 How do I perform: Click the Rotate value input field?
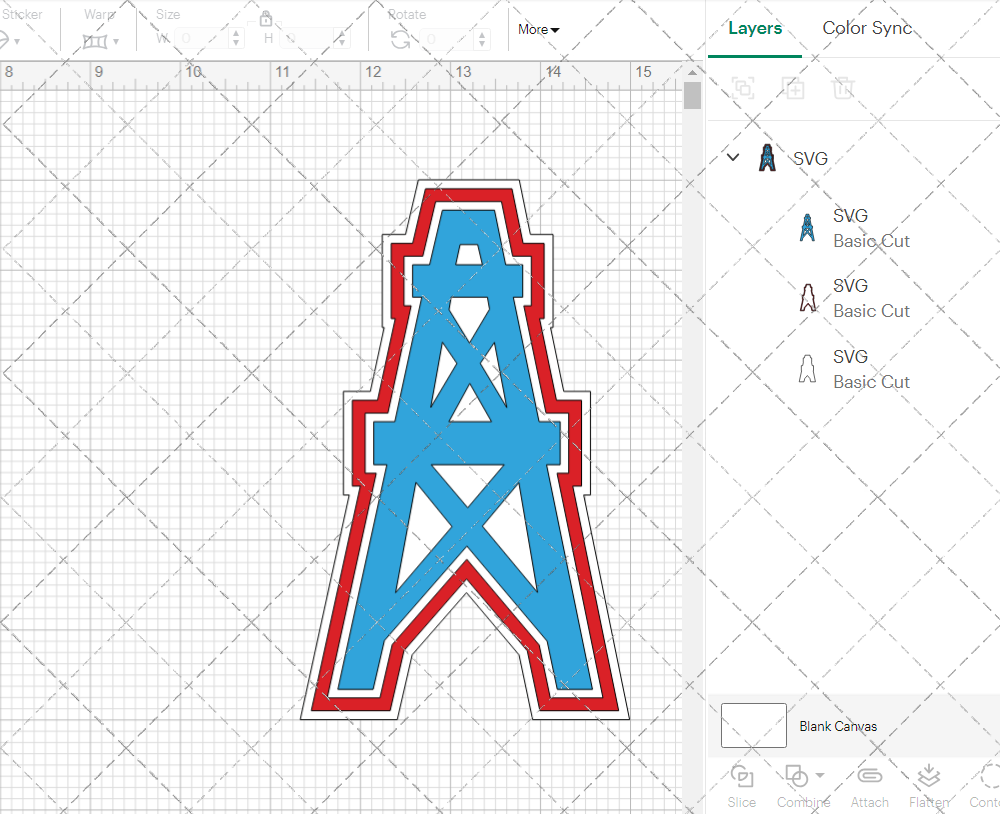pyautogui.click(x=447, y=39)
